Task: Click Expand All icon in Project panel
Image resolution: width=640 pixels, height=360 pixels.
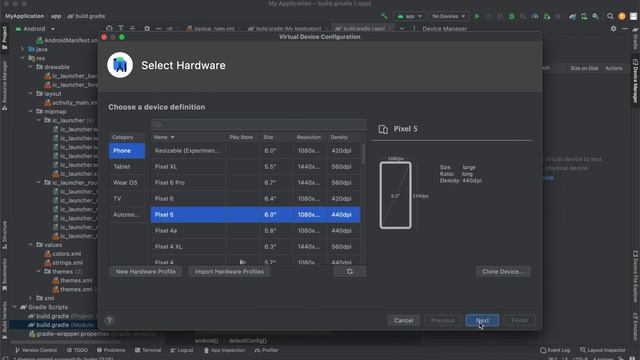Action: point(121,29)
